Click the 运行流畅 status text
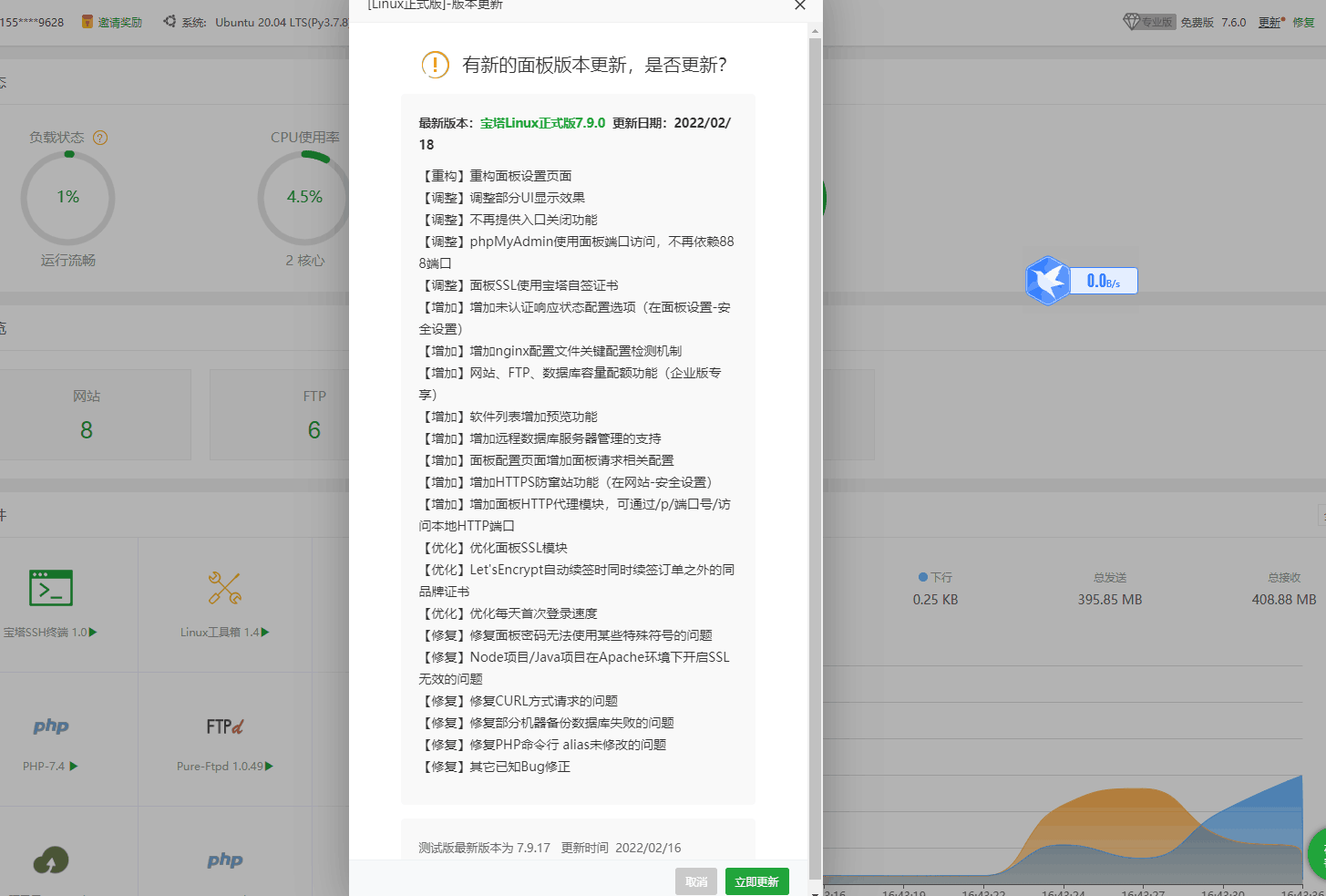 coord(67,261)
